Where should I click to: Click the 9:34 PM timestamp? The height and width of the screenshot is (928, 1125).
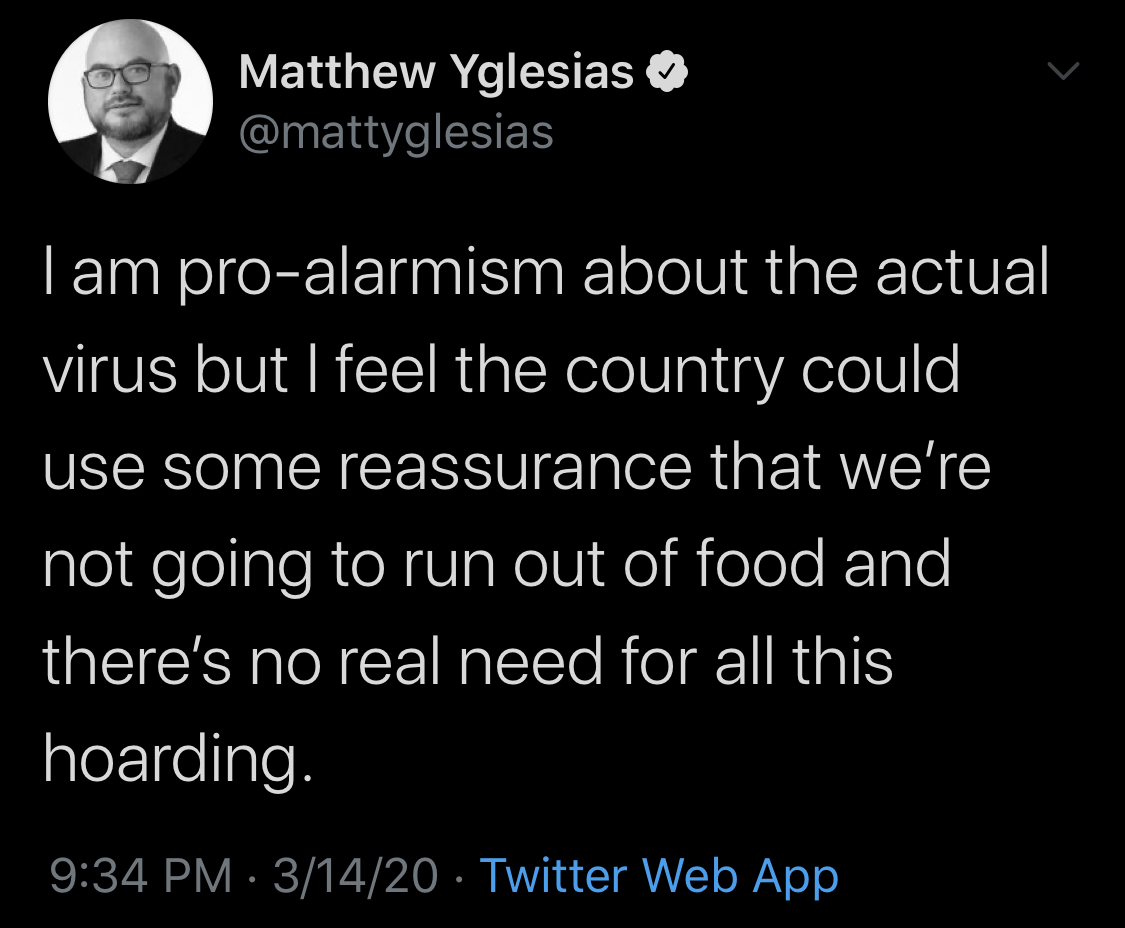click(x=138, y=875)
